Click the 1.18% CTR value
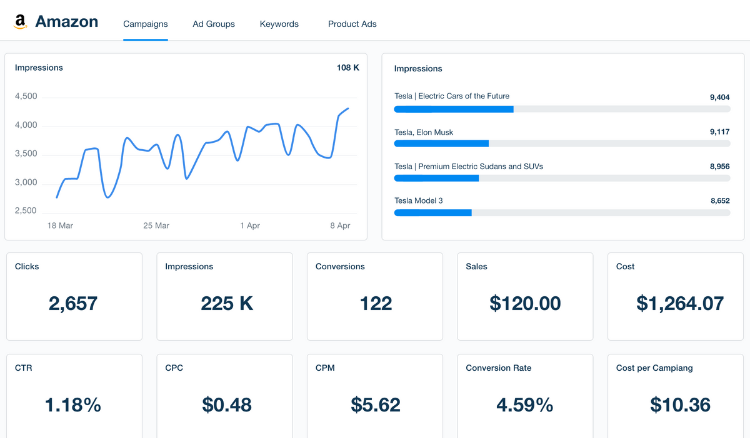This screenshot has height=438, width=750. click(73, 405)
